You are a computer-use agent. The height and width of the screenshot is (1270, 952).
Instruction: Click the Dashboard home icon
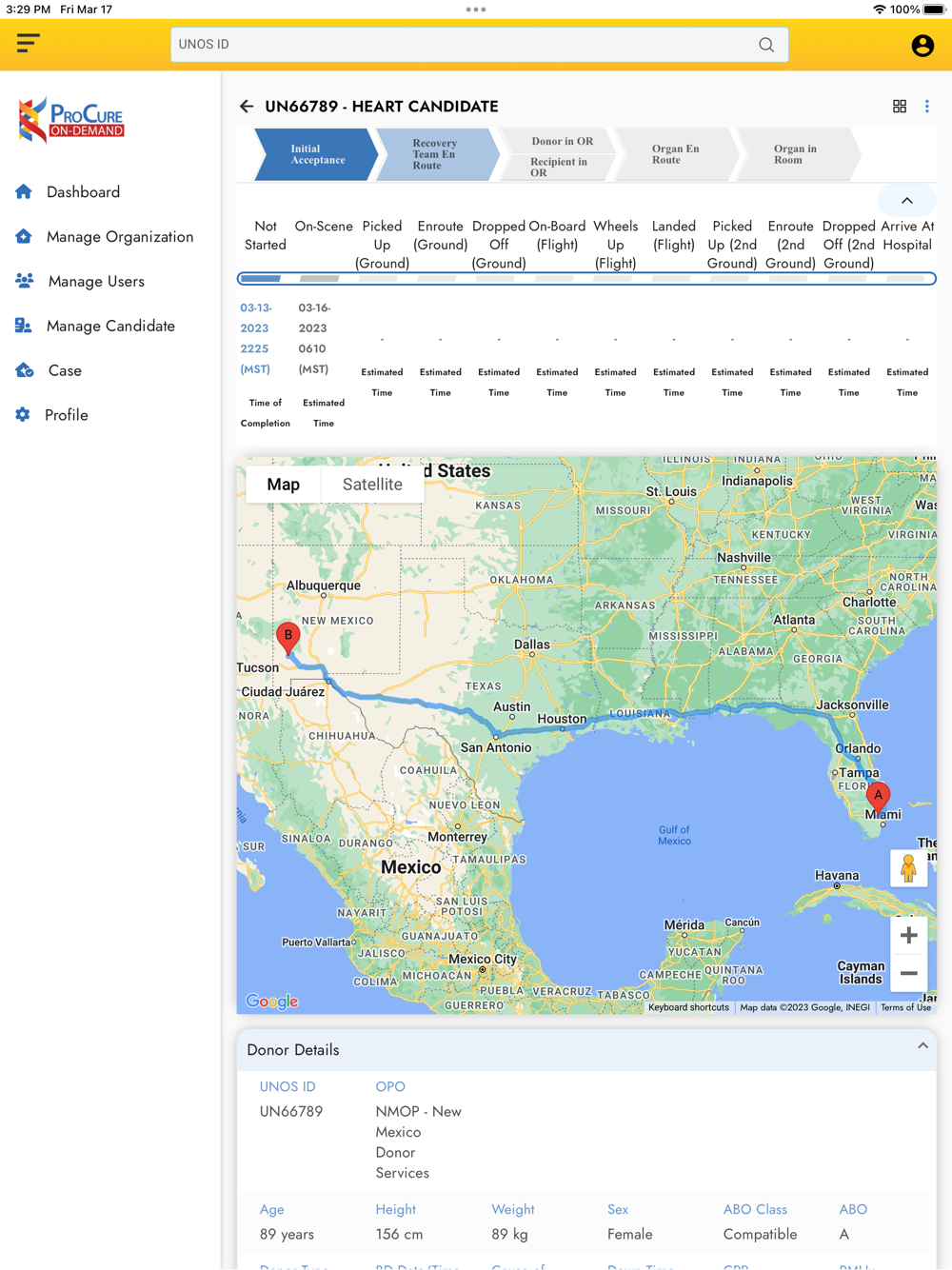(24, 191)
